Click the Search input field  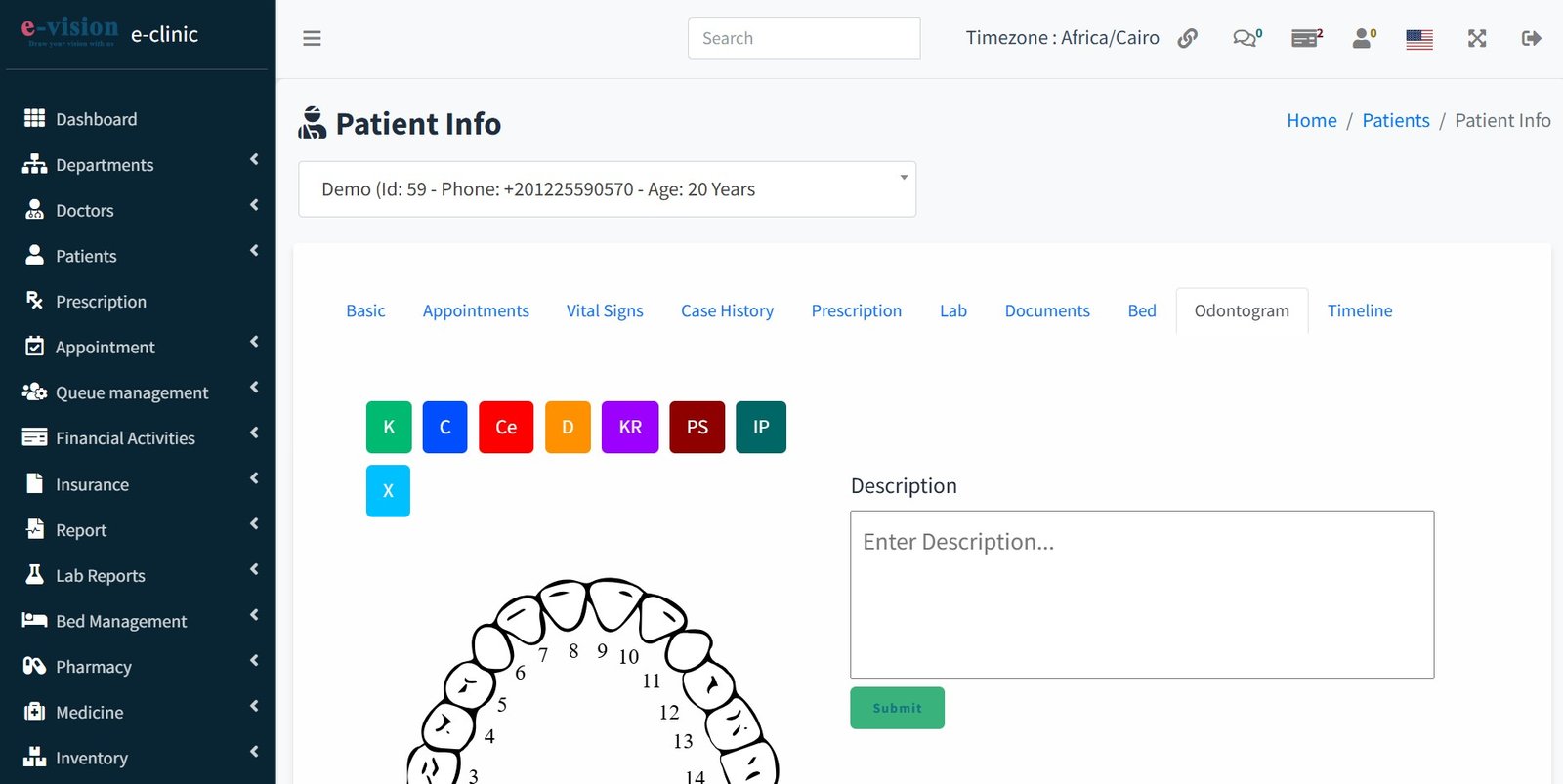(803, 38)
